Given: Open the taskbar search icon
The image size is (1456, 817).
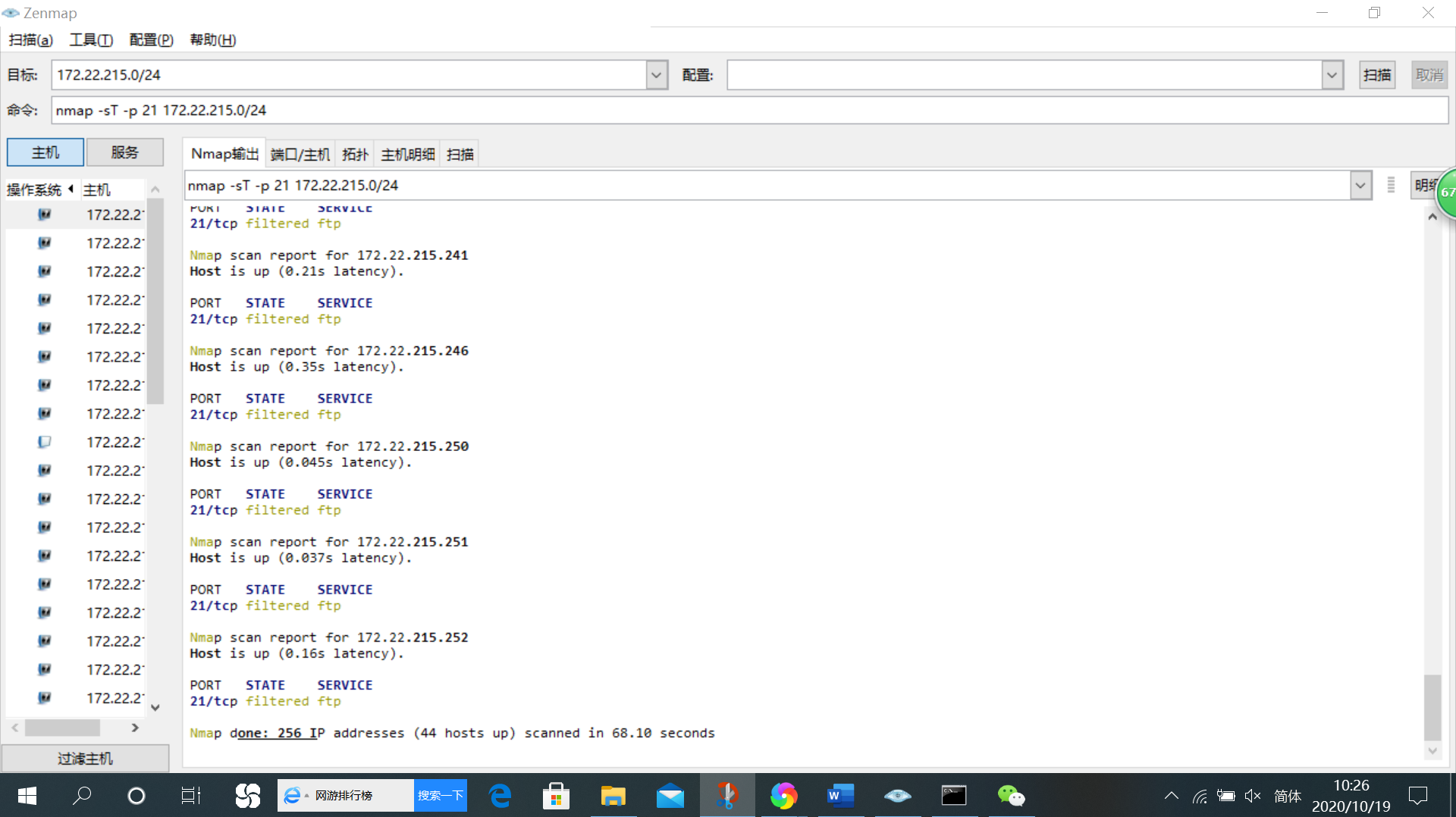Looking at the screenshot, I should tap(82, 796).
